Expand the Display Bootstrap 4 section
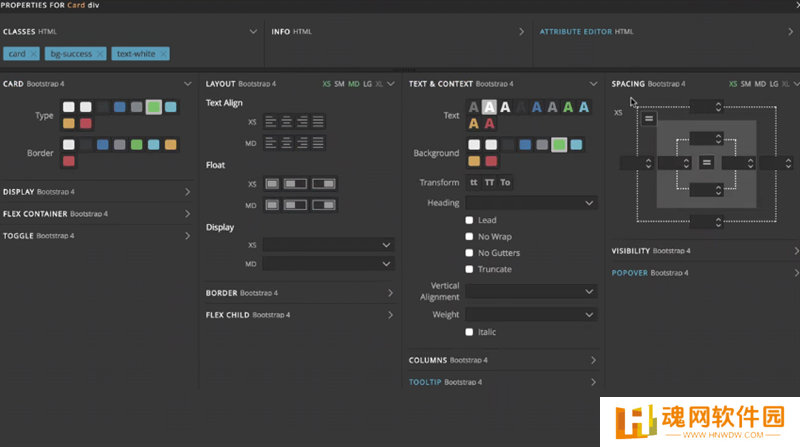The width and height of the screenshot is (800, 447). click(x=187, y=192)
